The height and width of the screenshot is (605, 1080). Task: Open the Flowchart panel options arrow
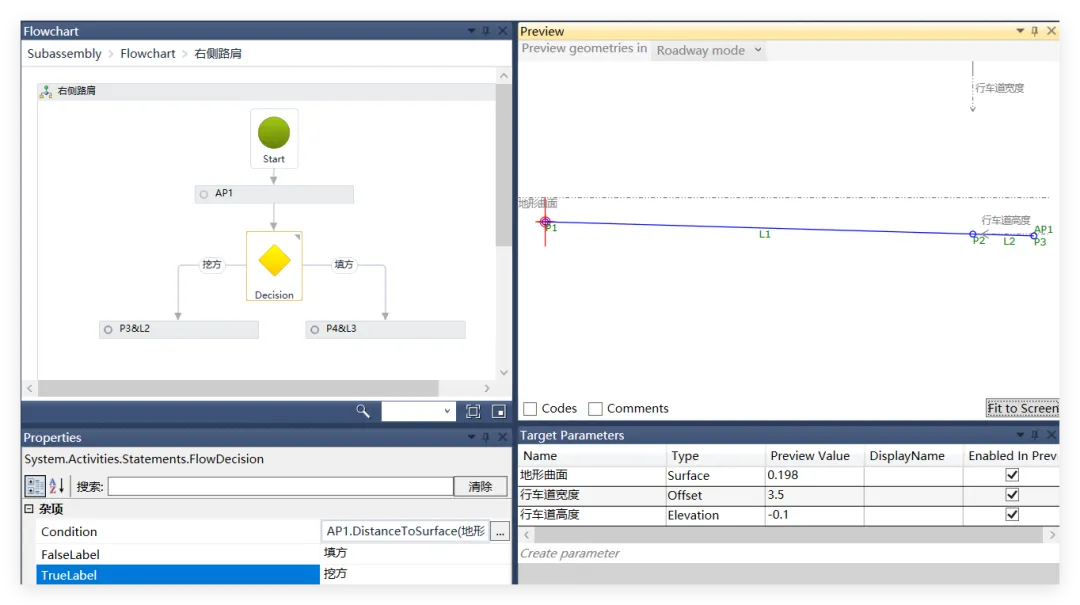(x=471, y=31)
